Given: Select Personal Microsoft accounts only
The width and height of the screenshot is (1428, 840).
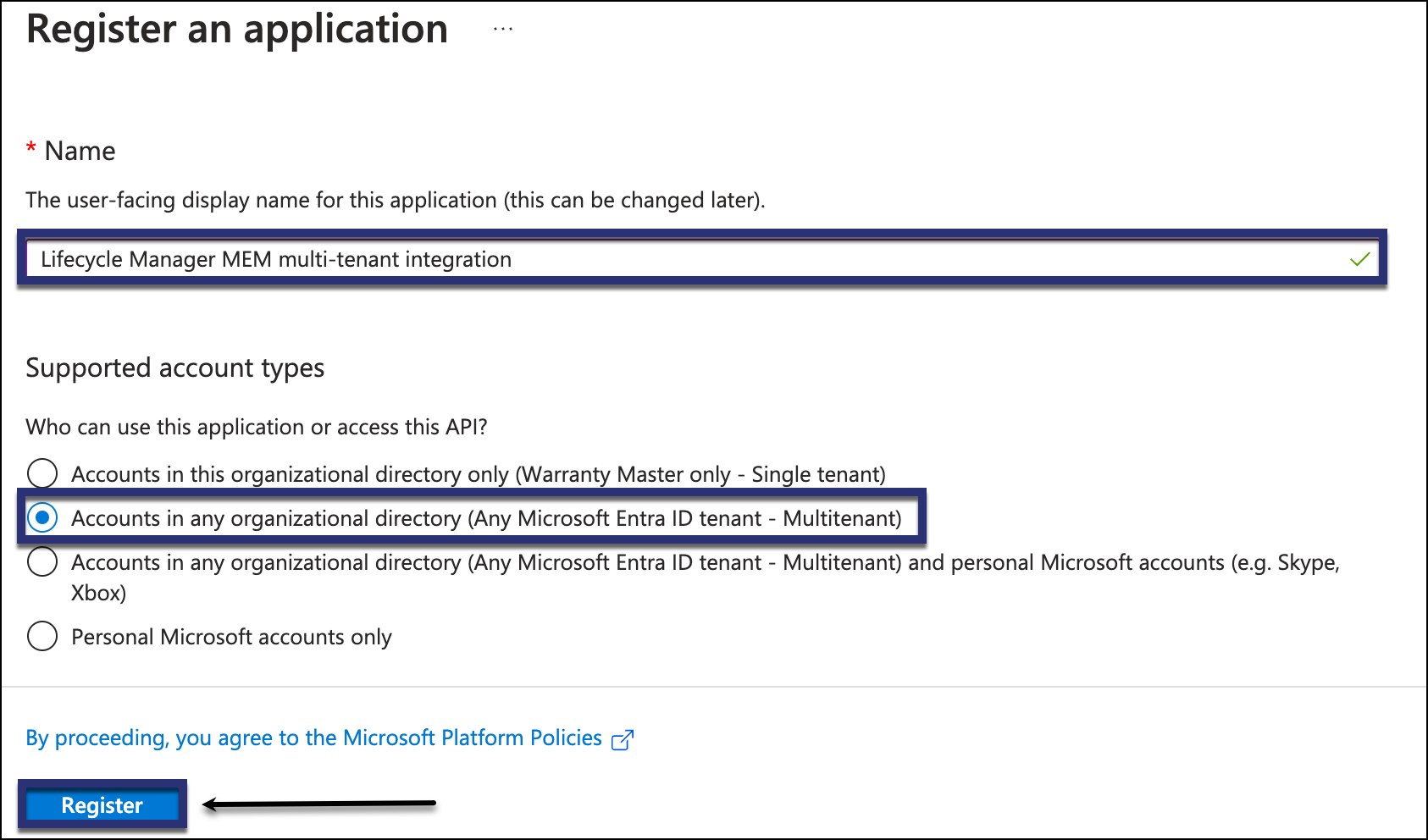Looking at the screenshot, I should [42, 636].
